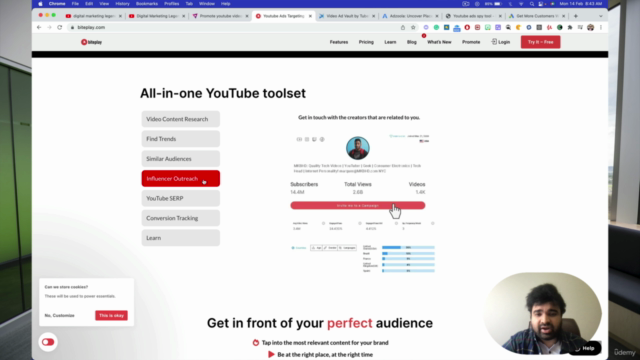Open the reading list icon beside Extensions
Image resolution: width=640 pixels, height=360 pixels.
tap(580, 27)
